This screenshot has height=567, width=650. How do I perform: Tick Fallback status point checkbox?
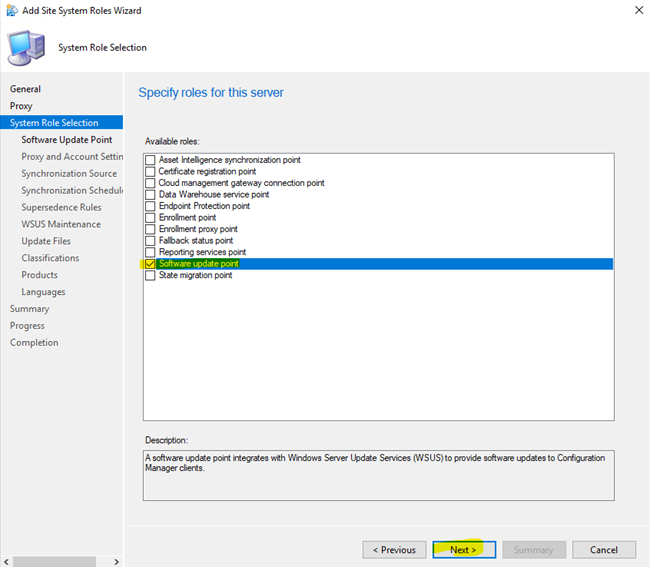point(150,241)
